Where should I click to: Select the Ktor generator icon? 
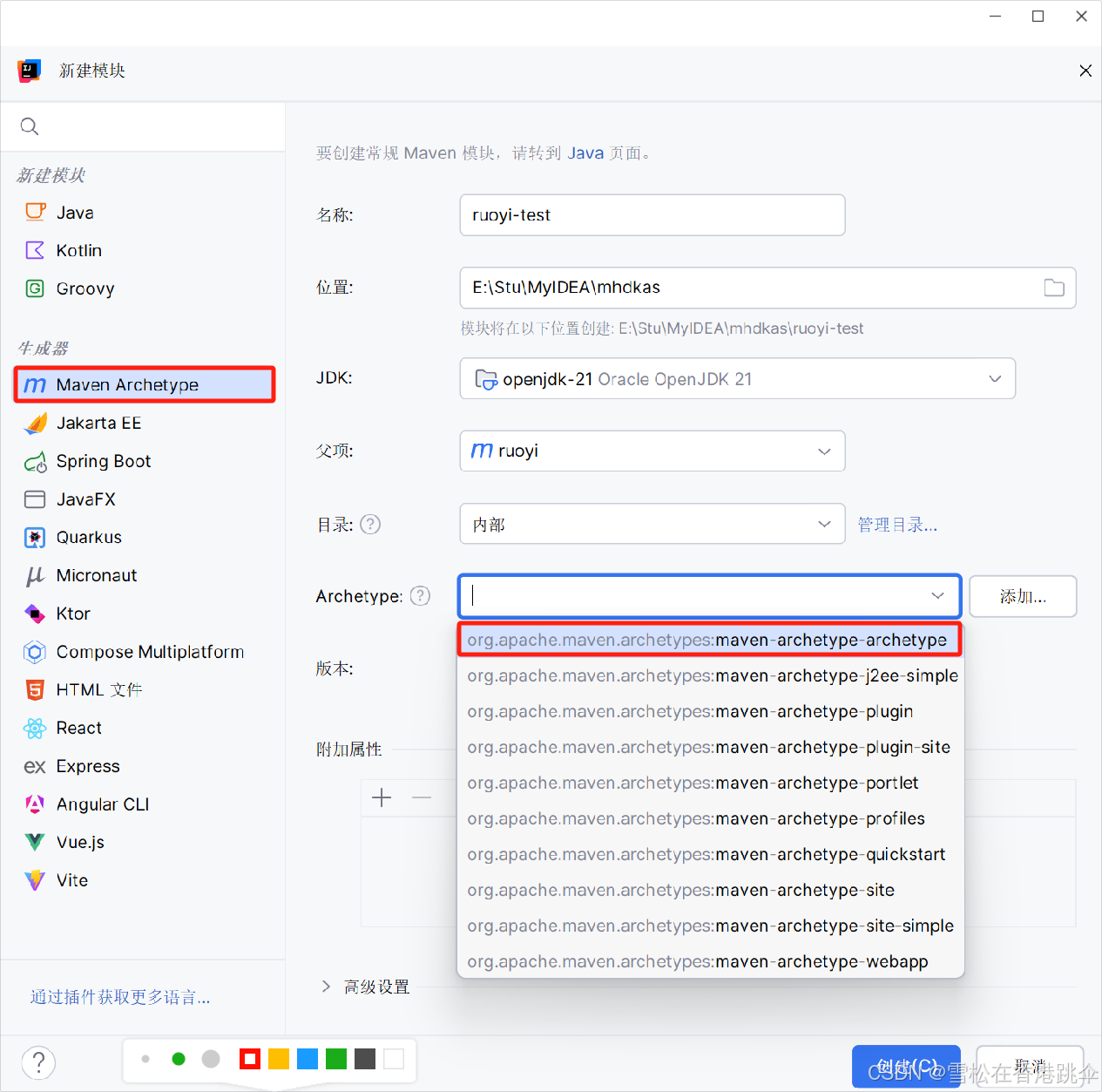click(x=35, y=614)
